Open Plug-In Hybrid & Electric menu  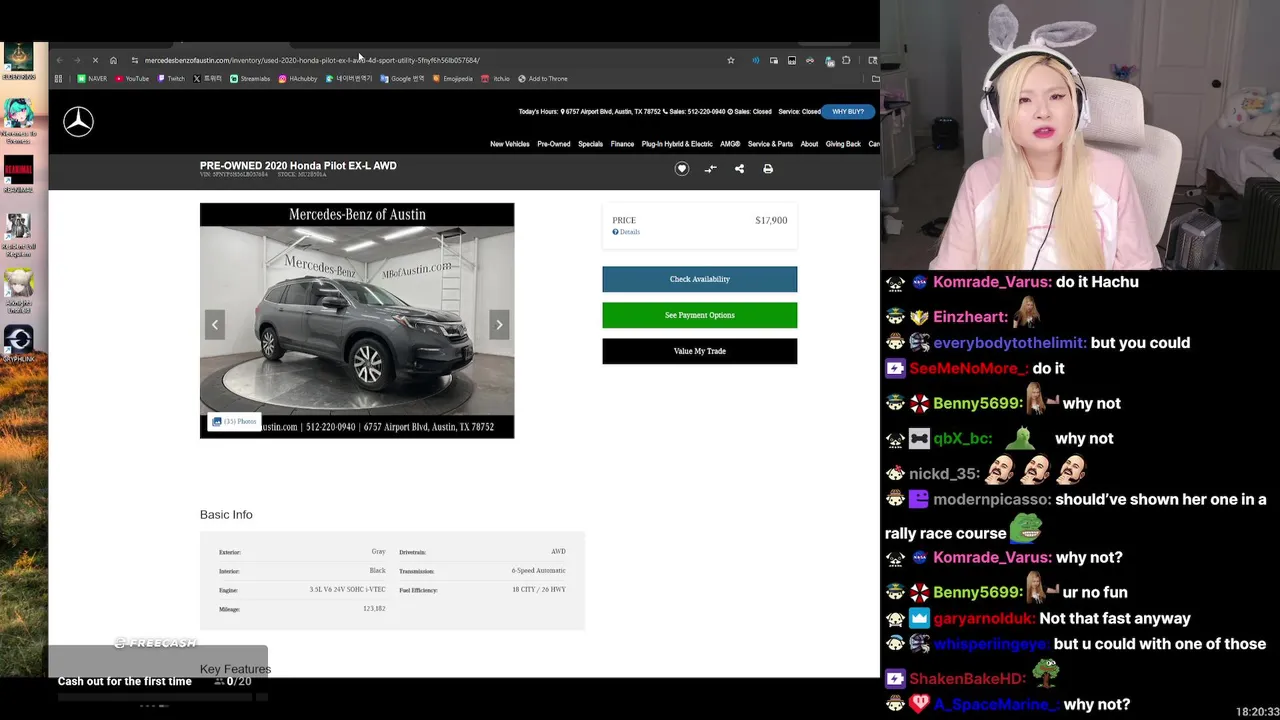pyautogui.click(x=677, y=144)
